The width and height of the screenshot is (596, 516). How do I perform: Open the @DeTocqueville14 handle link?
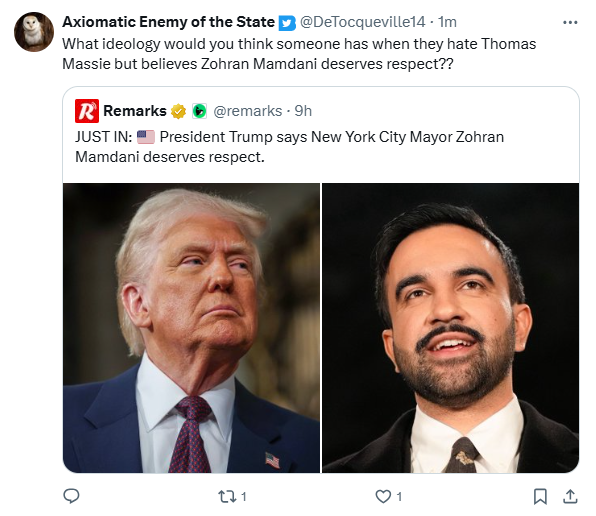click(363, 22)
